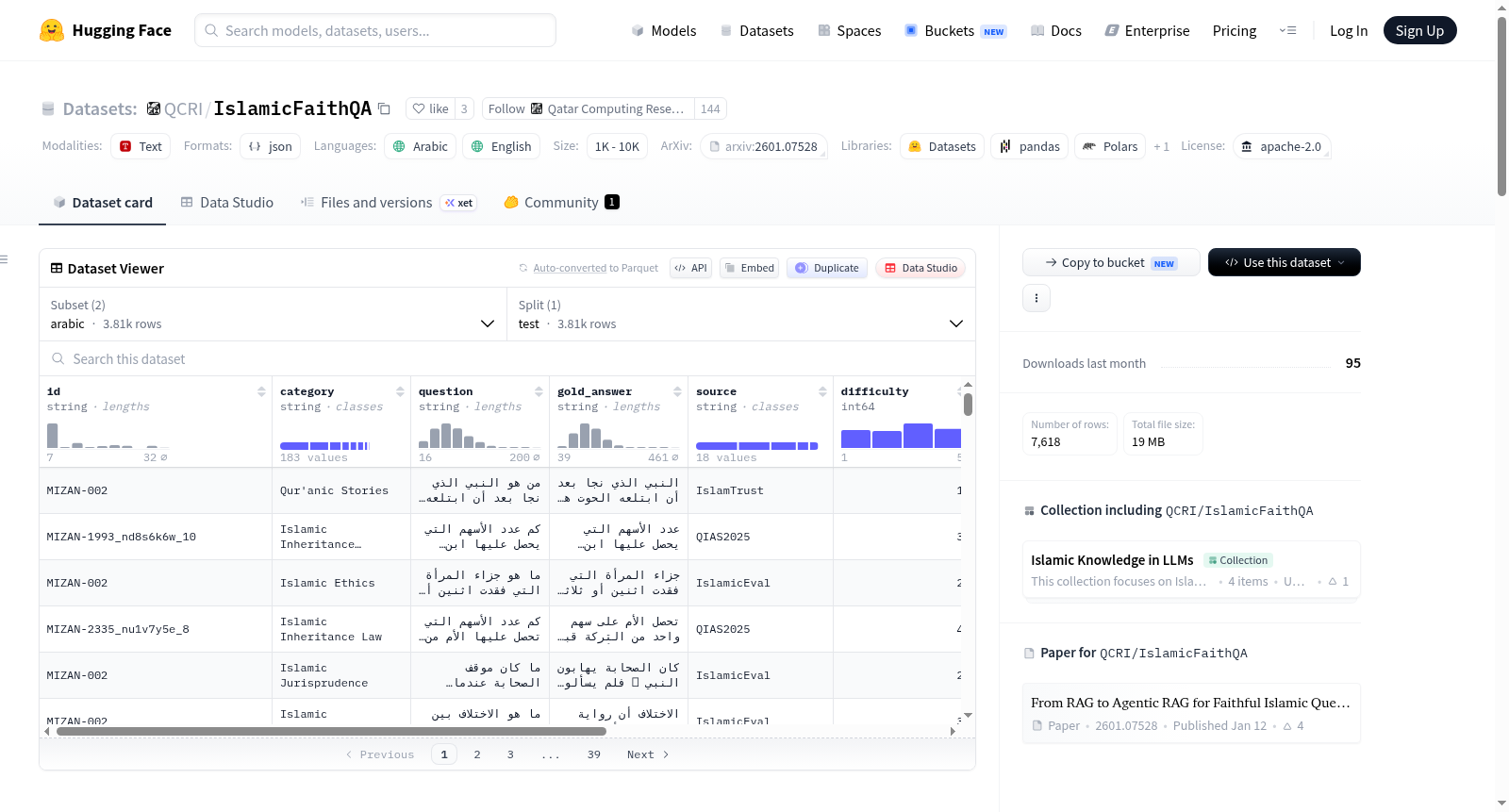The height and width of the screenshot is (812, 1509).
Task: Filter by the Arabic language tag
Action: pyautogui.click(x=421, y=146)
